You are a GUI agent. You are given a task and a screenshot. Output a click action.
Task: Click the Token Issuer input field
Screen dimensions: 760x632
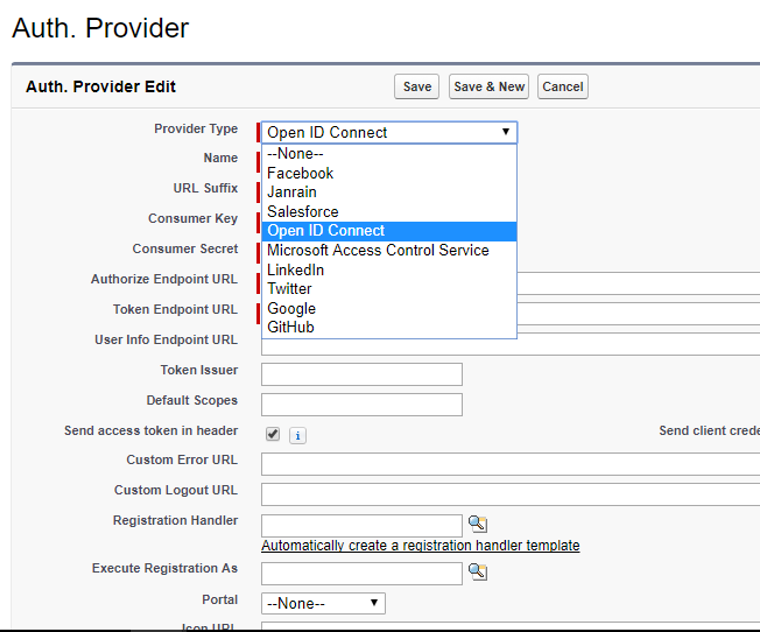tap(361, 374)
